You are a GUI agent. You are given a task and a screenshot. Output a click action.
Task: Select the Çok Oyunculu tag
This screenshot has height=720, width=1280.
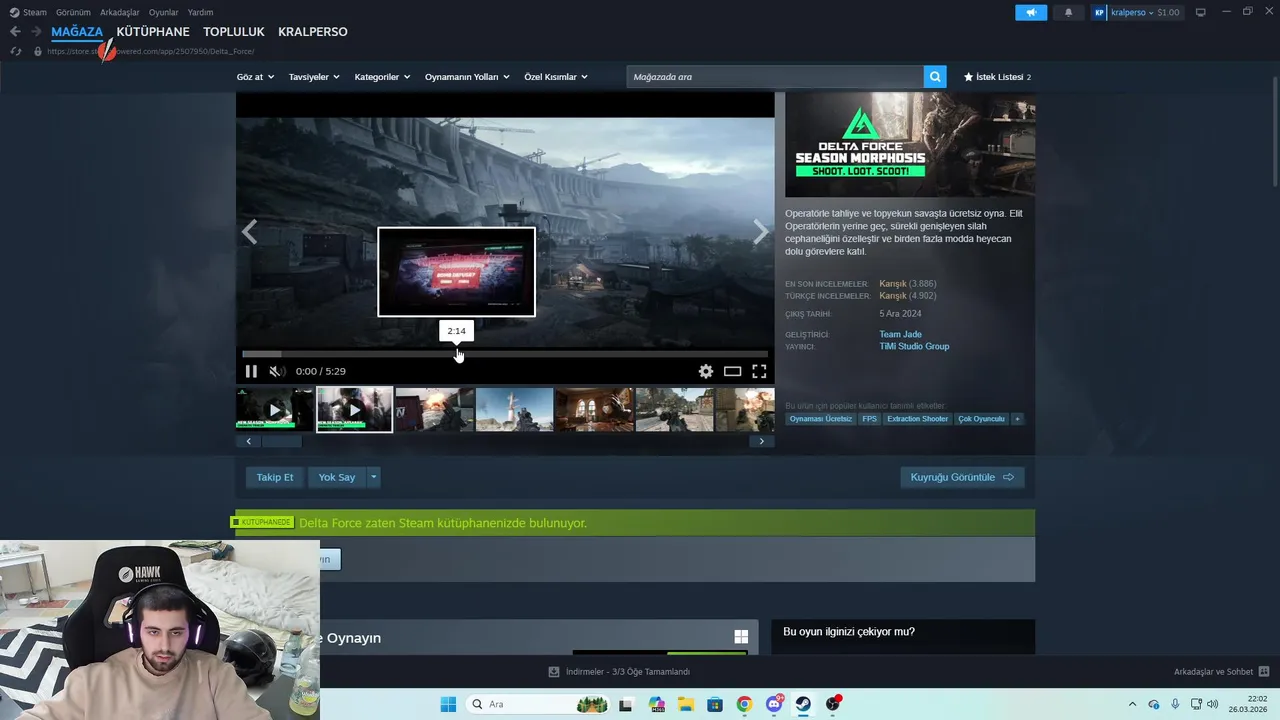click(x=981, y=419)
